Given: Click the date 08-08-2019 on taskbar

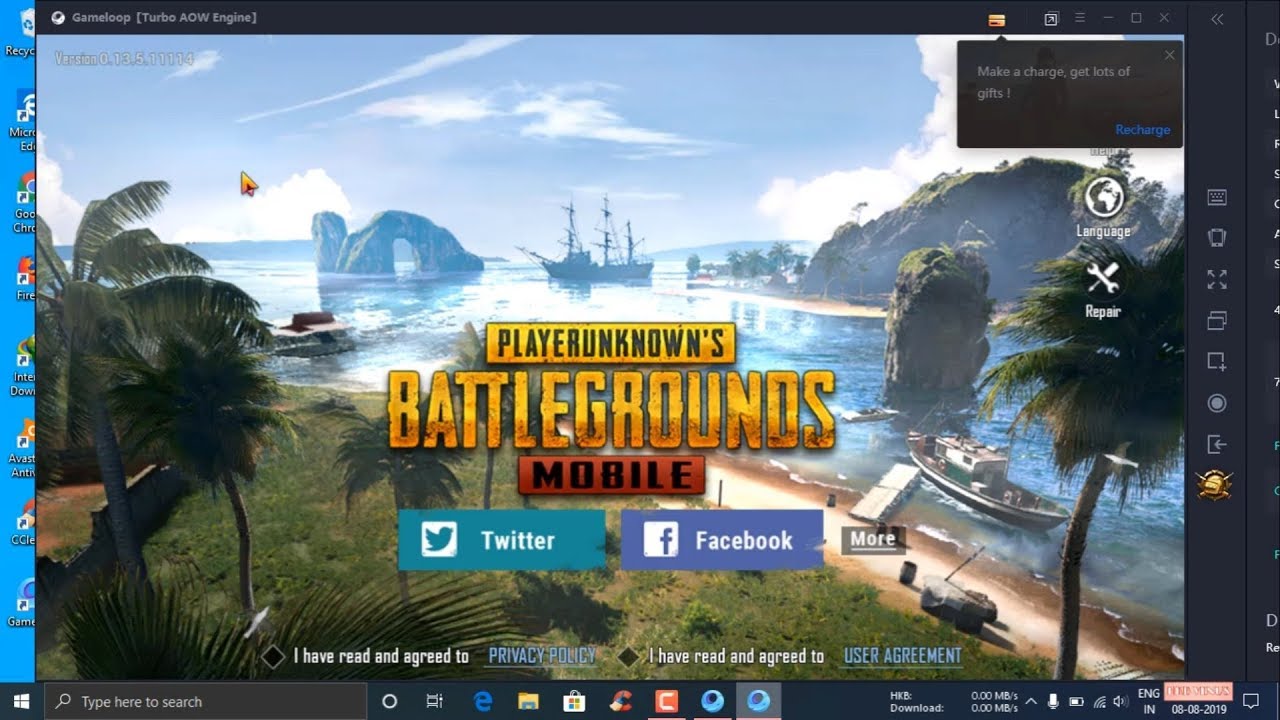Looking at the screenshot, I should 1198,709.
